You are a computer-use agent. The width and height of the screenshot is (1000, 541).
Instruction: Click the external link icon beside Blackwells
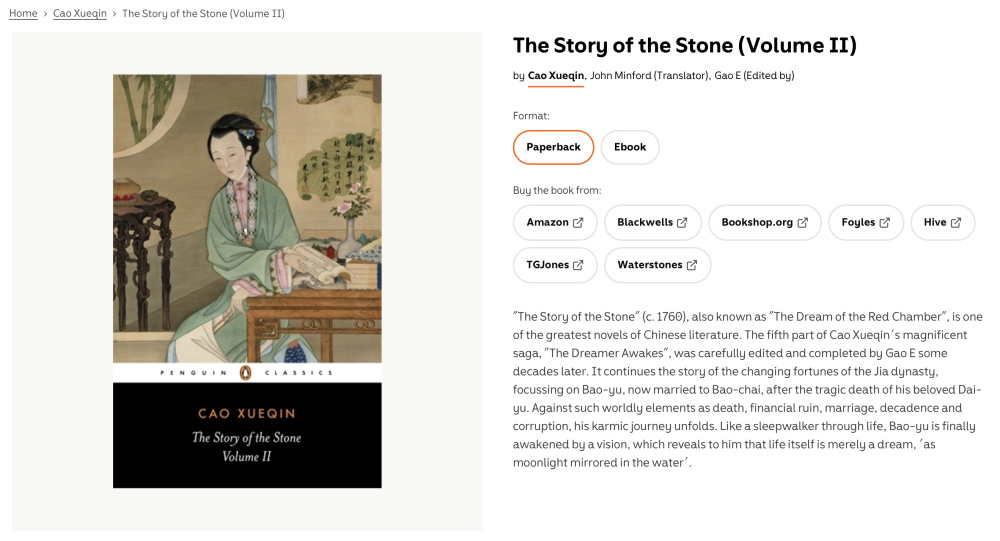click(682, 223)
